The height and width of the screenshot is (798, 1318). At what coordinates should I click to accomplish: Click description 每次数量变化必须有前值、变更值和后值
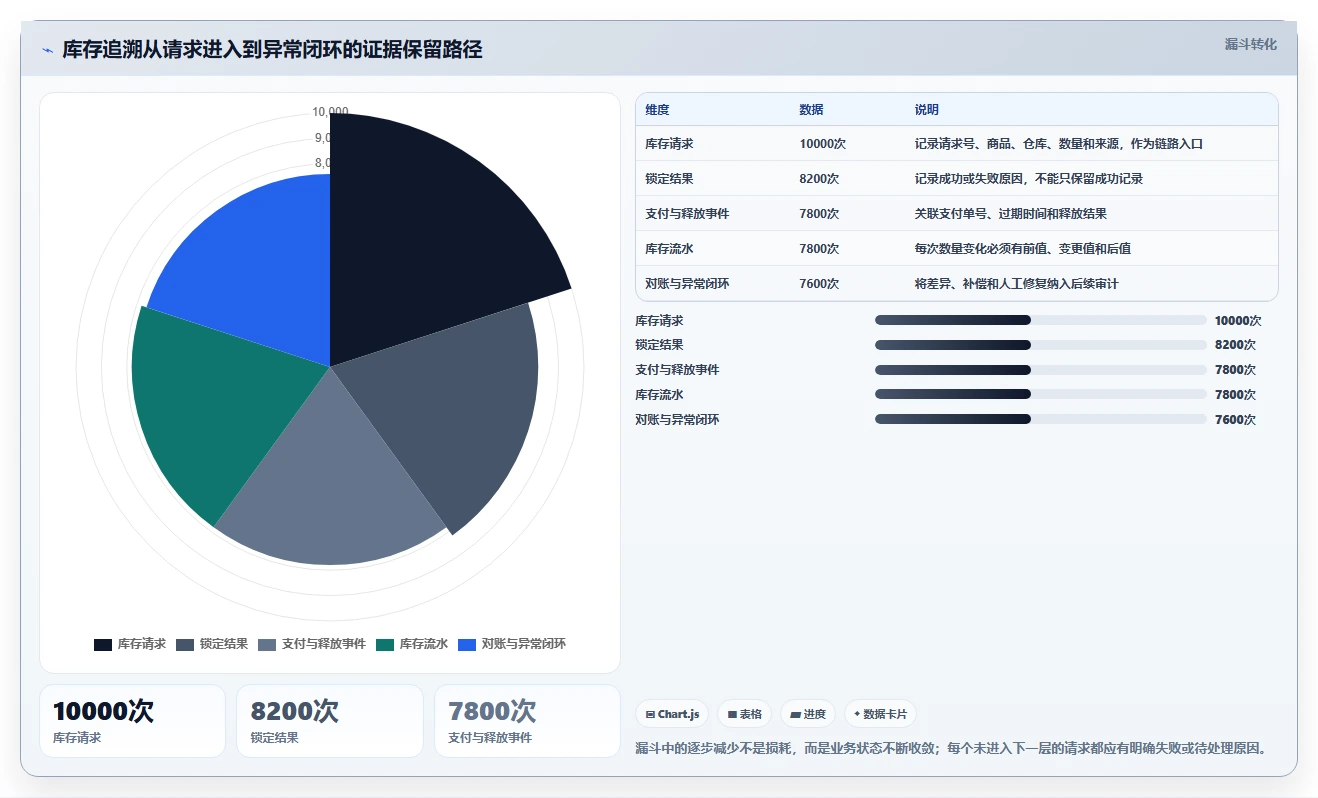[x=1023, y=249]
